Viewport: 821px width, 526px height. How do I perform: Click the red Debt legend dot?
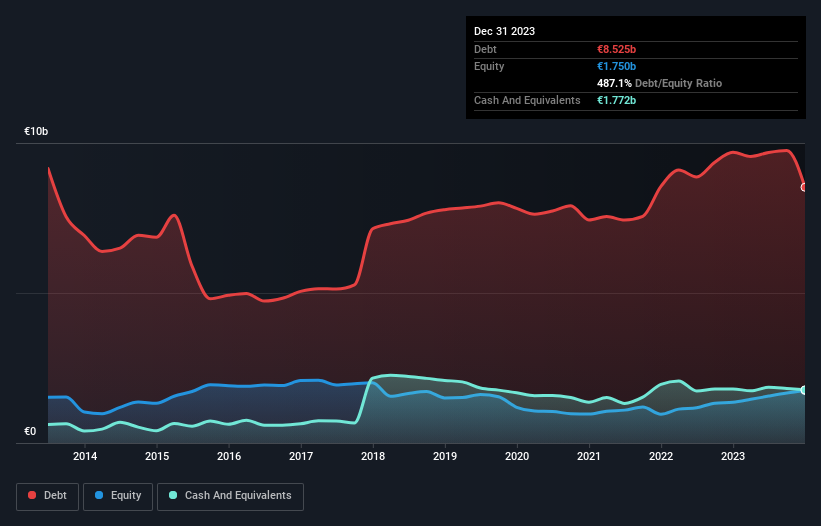(x=32, y=495)
